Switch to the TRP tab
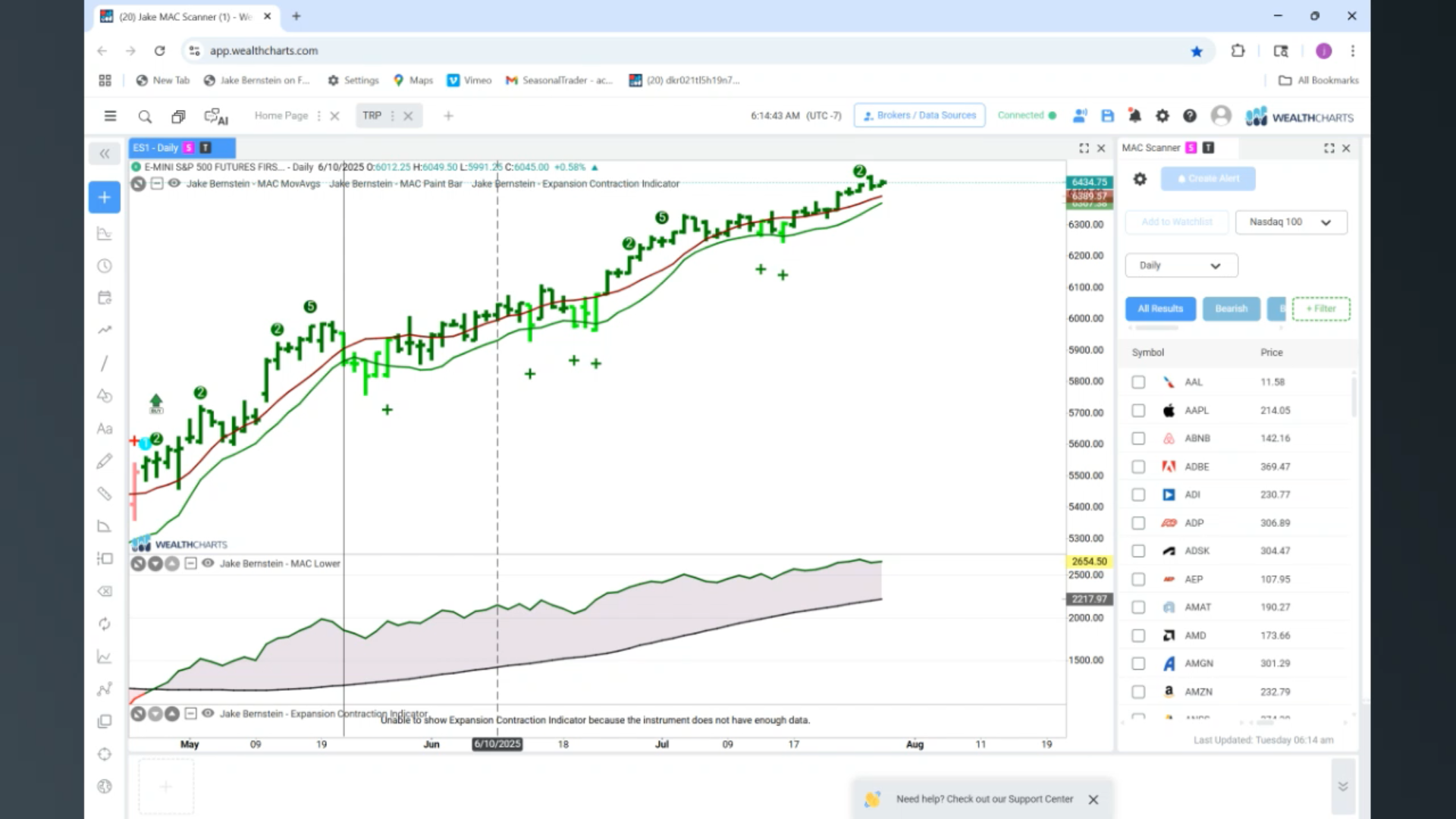The width and height of the screenshot is (1456, 819). click(x=372, y=115)
